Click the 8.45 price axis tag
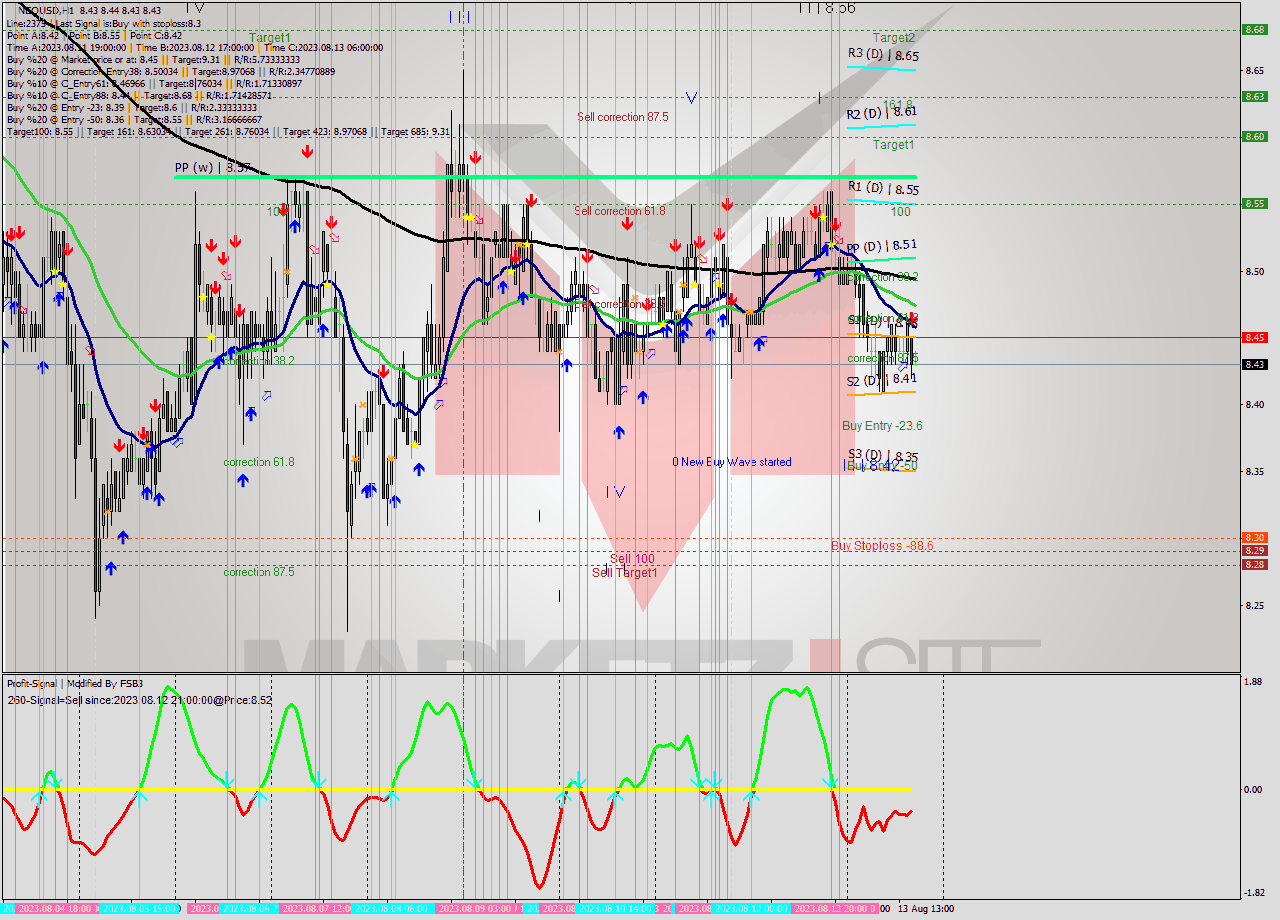Screen dimensions: 1280x920 pos(1254,338)
